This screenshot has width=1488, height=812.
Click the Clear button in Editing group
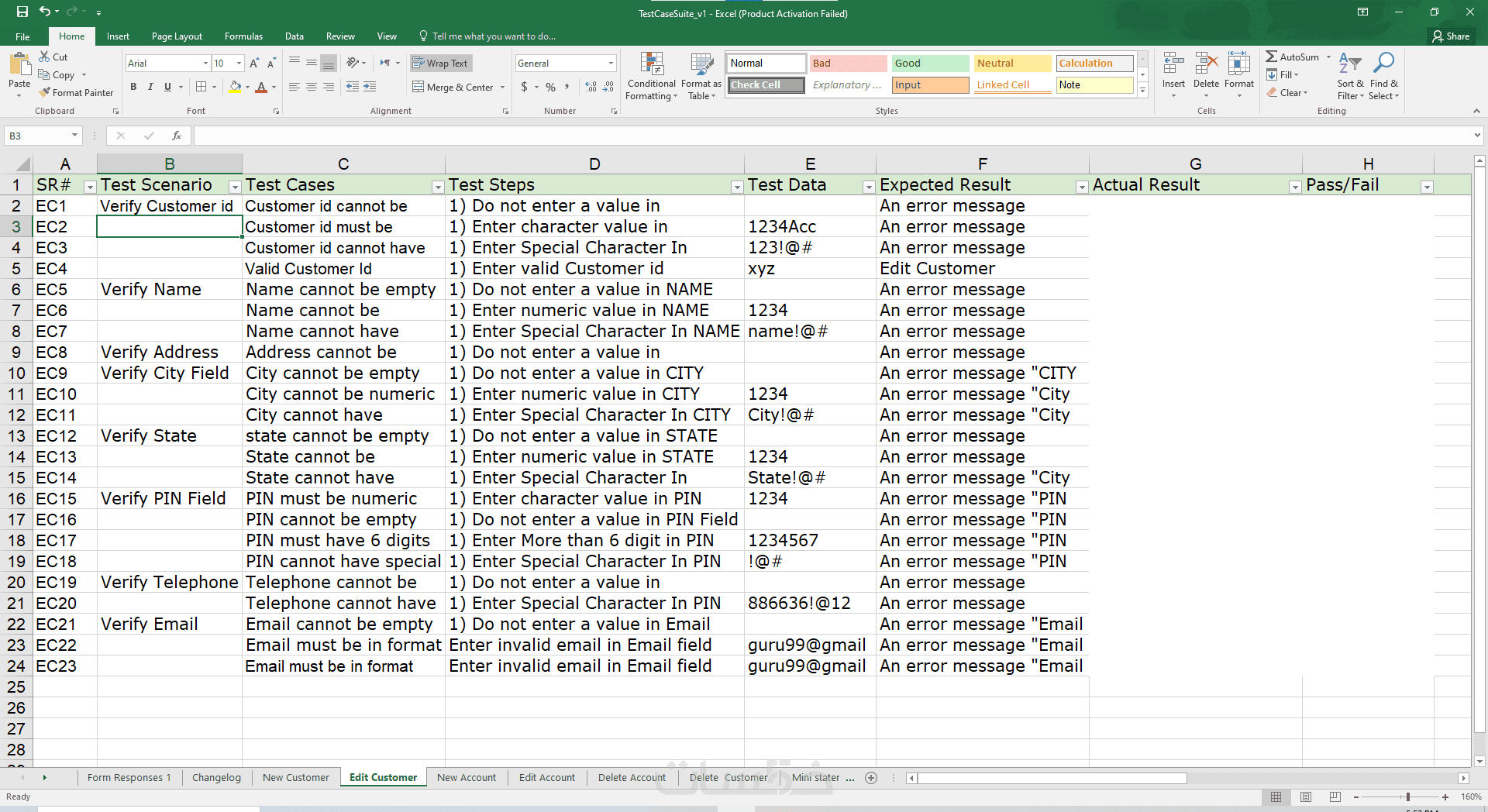pos(1287,93)
